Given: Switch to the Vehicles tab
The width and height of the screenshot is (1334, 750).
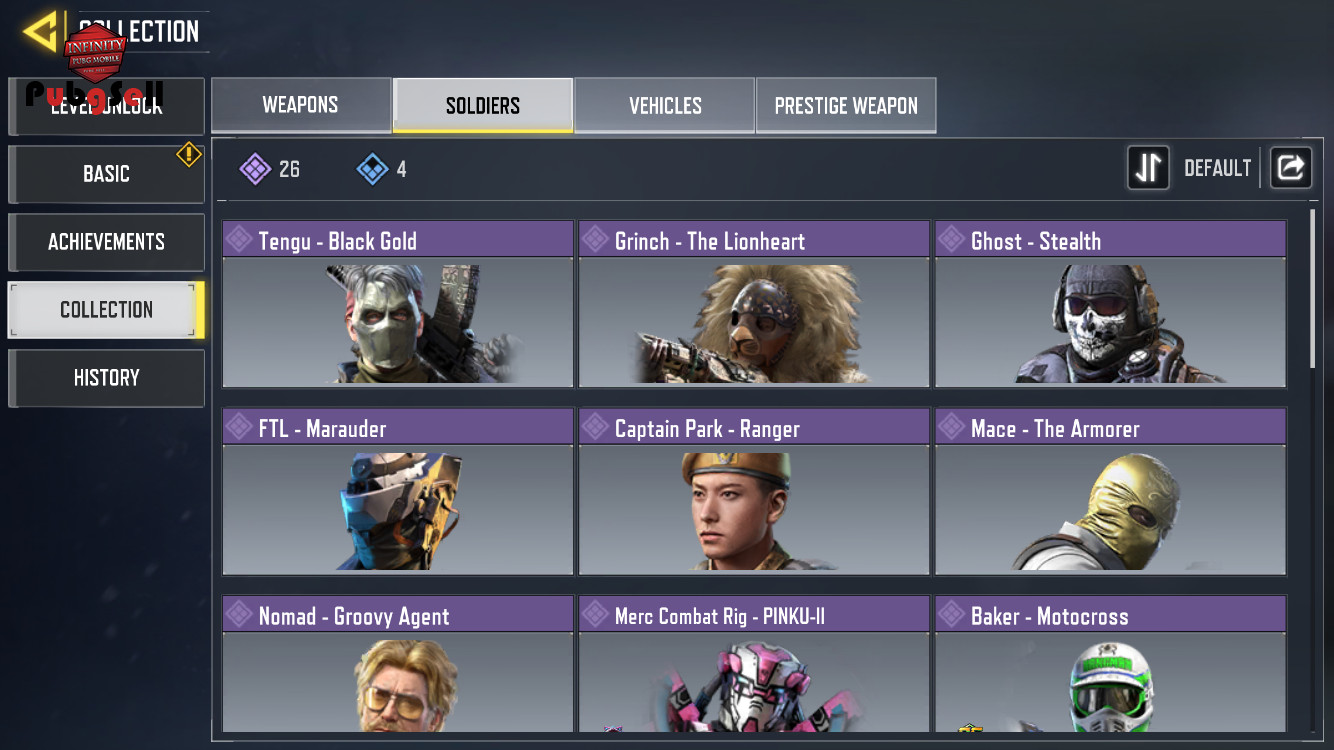Looking at the screenshot, I should (x=665, y=105).
